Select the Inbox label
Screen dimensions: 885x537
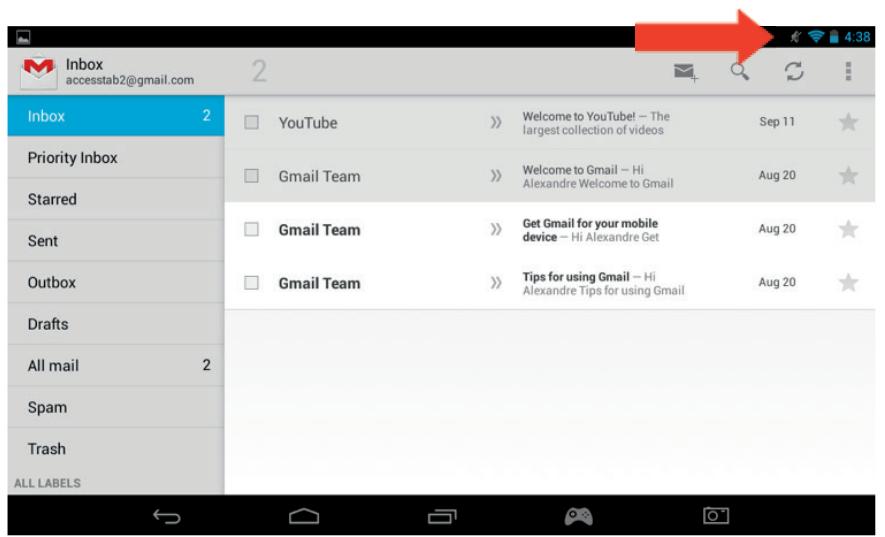pyautogui.click(x=116, y=116)
